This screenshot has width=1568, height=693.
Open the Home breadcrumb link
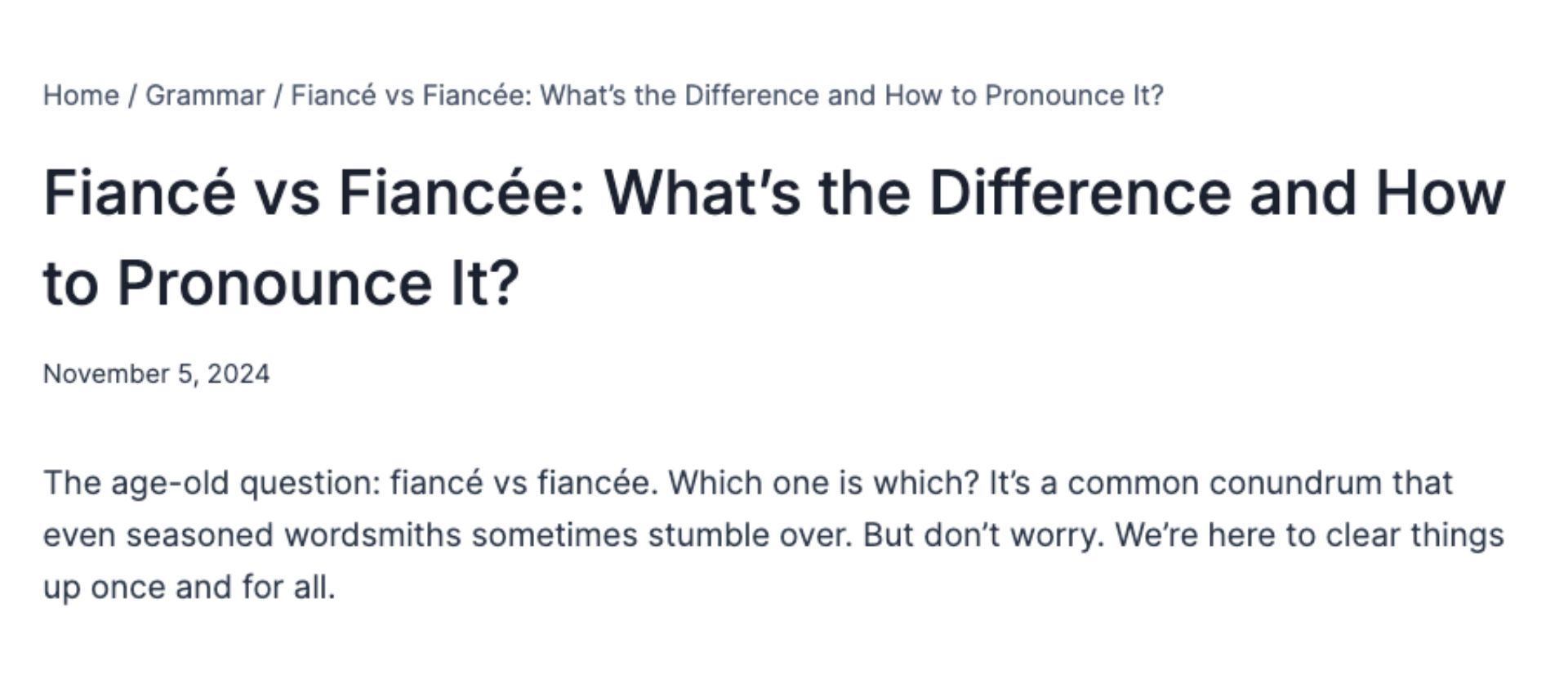81,95
